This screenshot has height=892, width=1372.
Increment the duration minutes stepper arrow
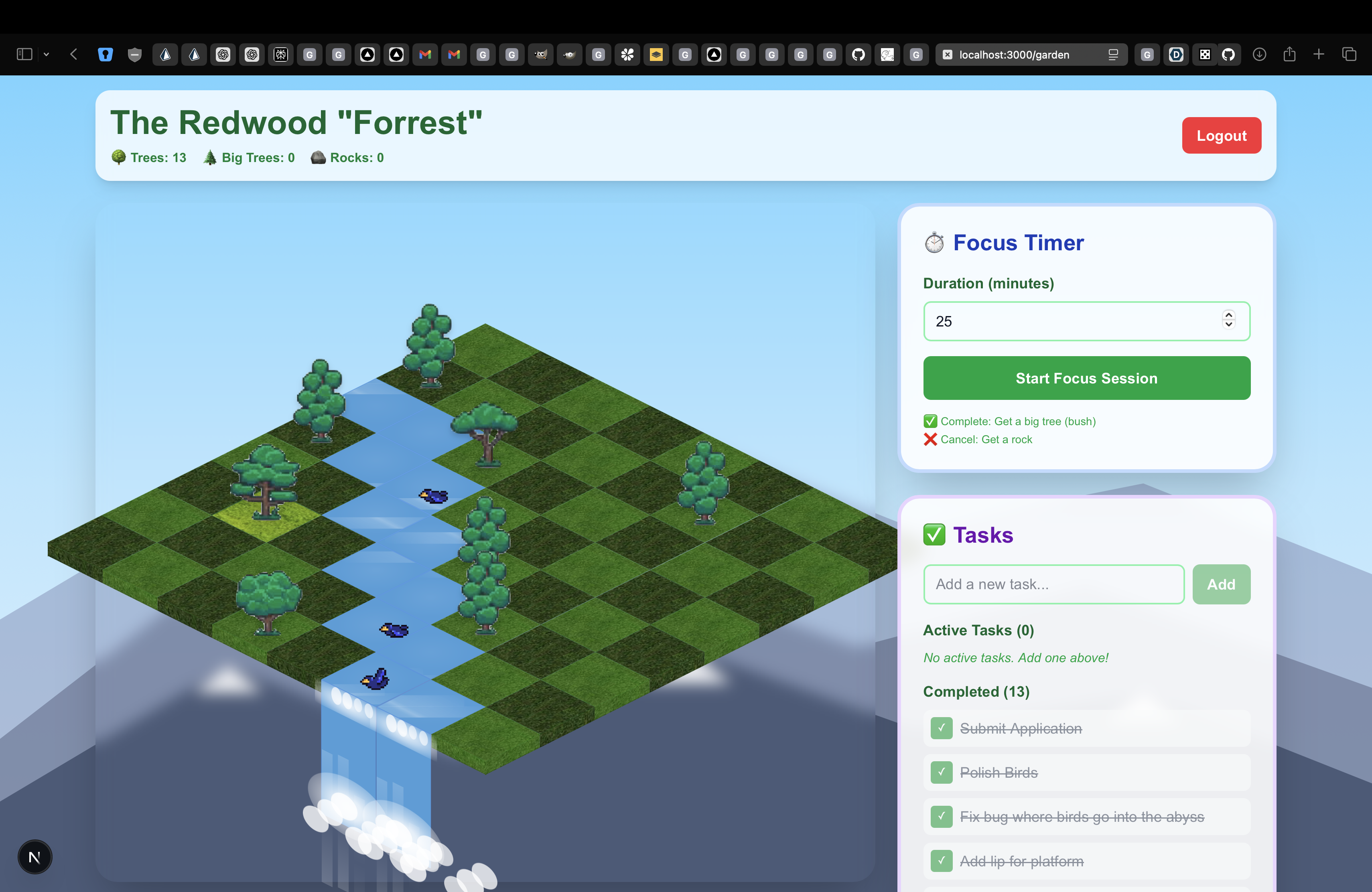tap(1228, 315)
